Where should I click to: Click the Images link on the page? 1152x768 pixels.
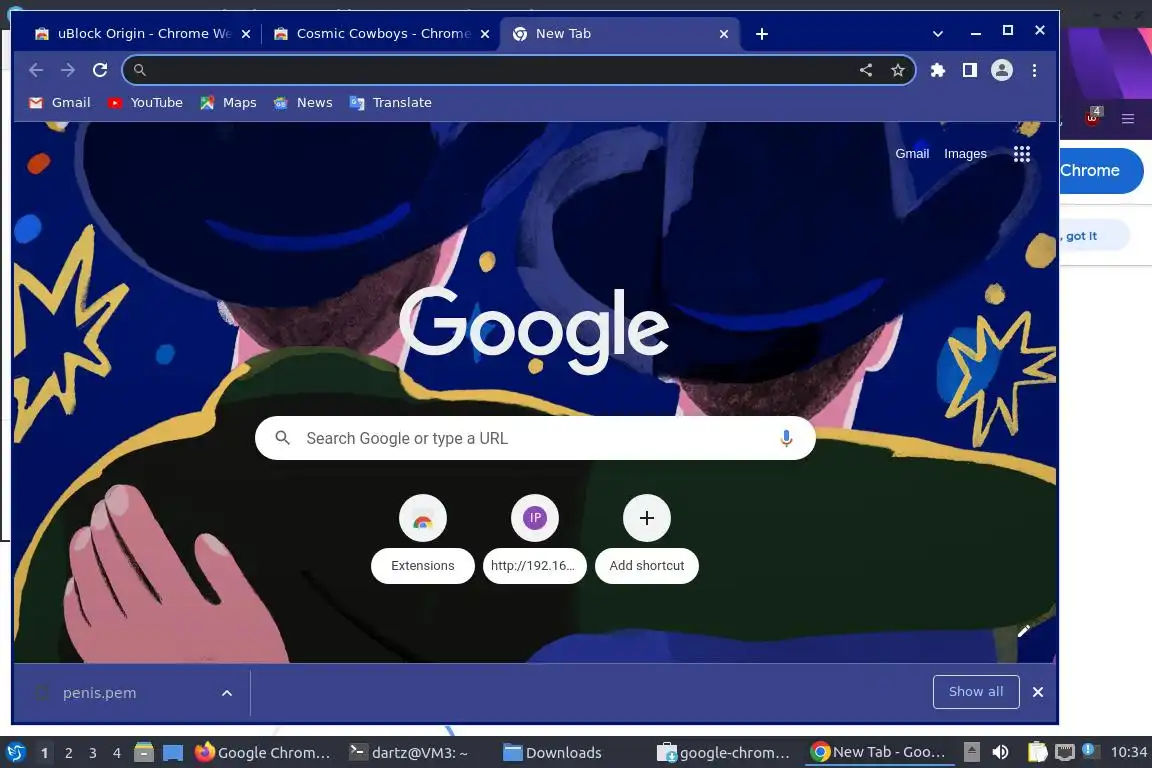point(965,154)
